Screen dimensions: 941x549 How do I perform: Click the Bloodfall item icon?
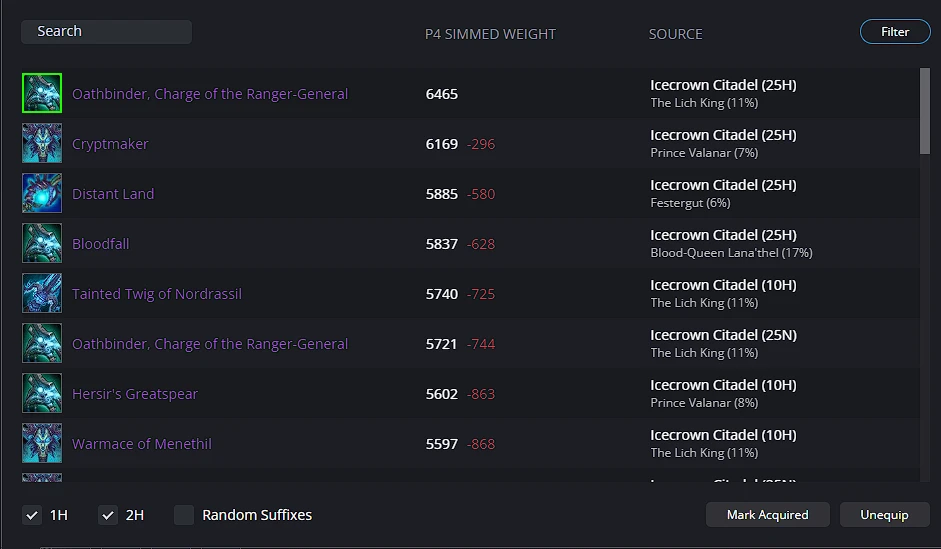pyautogui.click(x=42, y=244)
